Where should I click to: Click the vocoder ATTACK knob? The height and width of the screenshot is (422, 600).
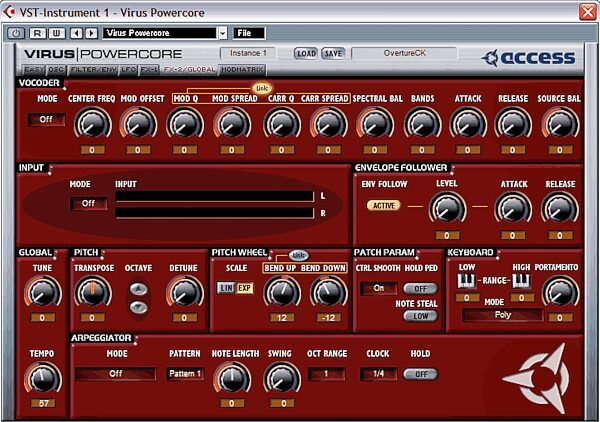coord(468,124)
